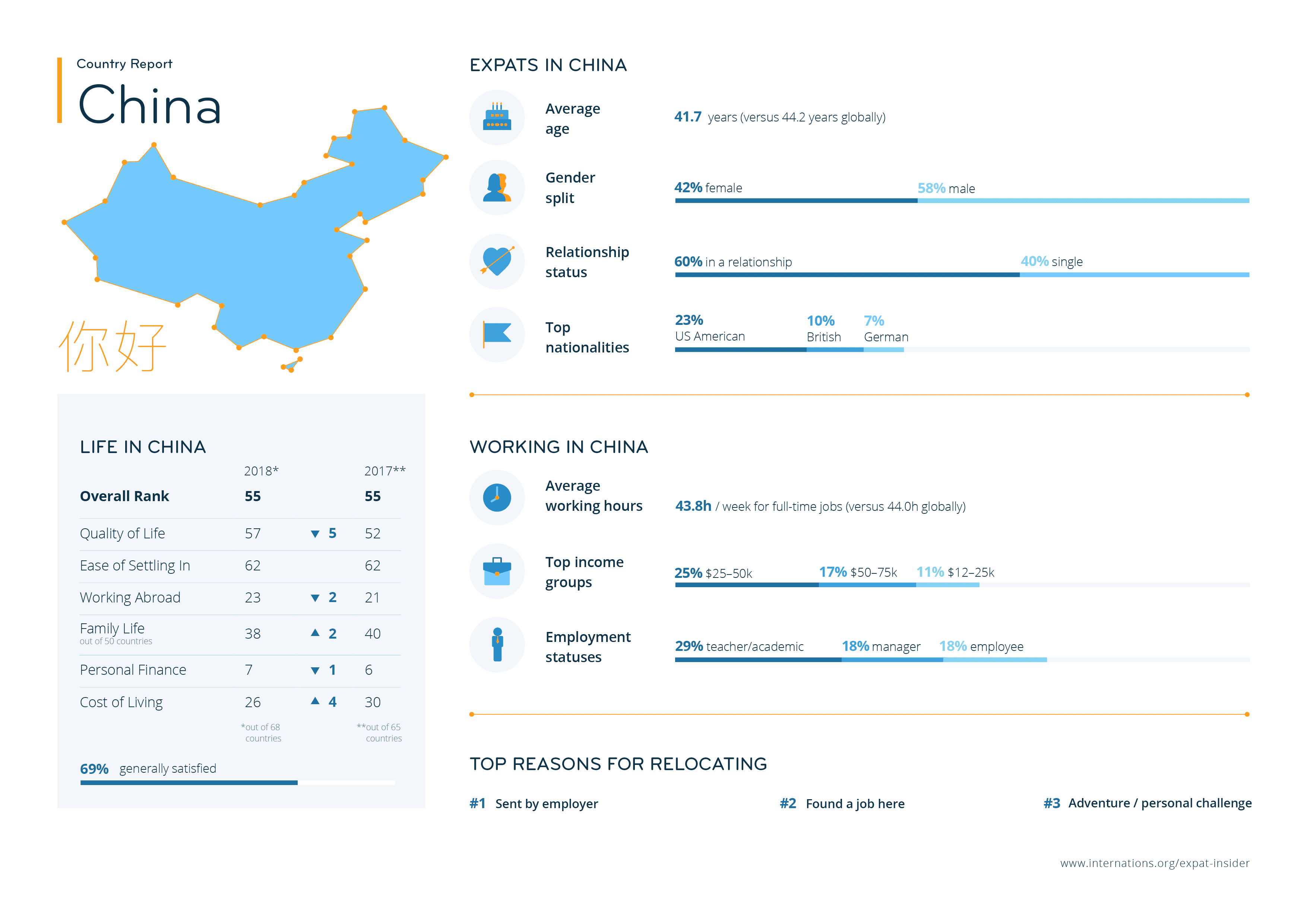
Task: Click the Overall Rank row label
Action: coord(124,496)
